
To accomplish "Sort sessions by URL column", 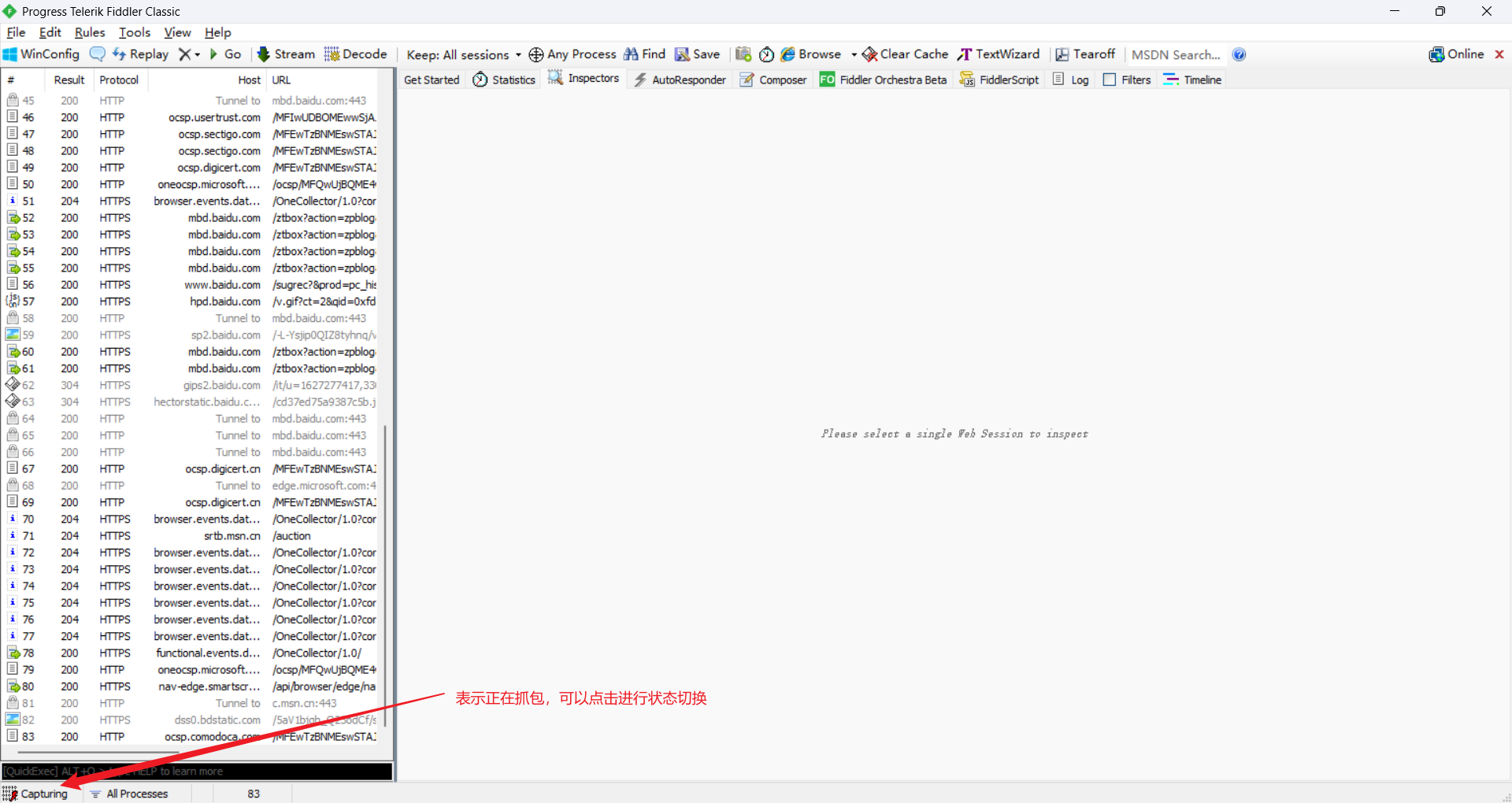I will tap(323, 80).
